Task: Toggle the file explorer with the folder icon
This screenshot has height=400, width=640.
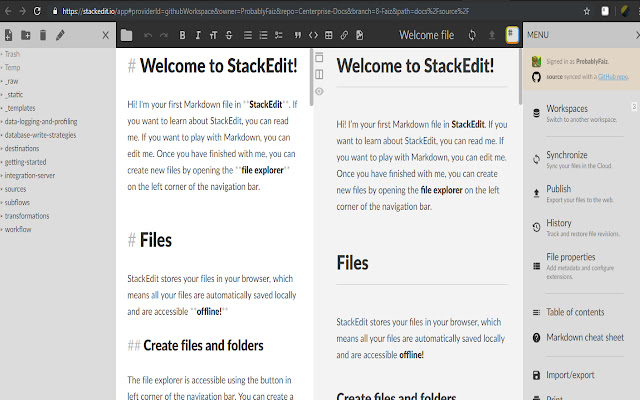Action: [127, 35]
